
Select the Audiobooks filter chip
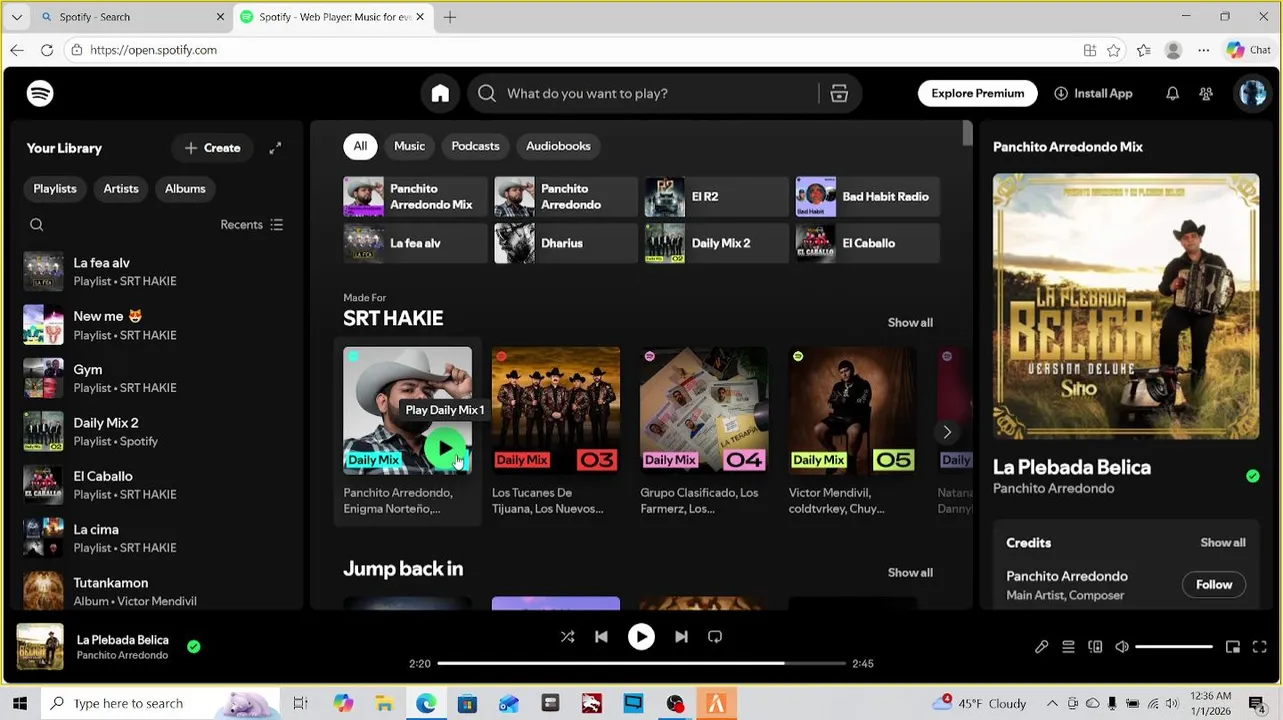point(558,146)
